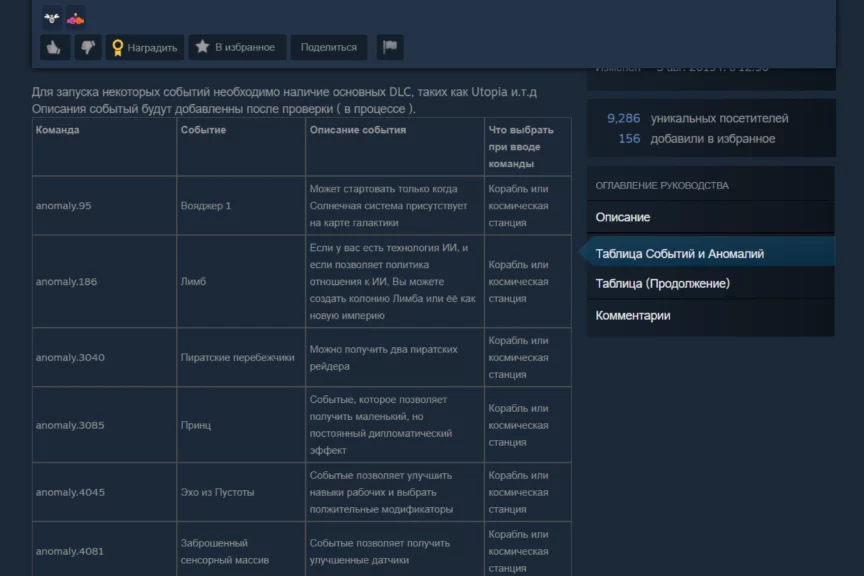Click the 9,286 unique visitors count
The width and height of the screenshot is (864, 576).
pos(623,118)
